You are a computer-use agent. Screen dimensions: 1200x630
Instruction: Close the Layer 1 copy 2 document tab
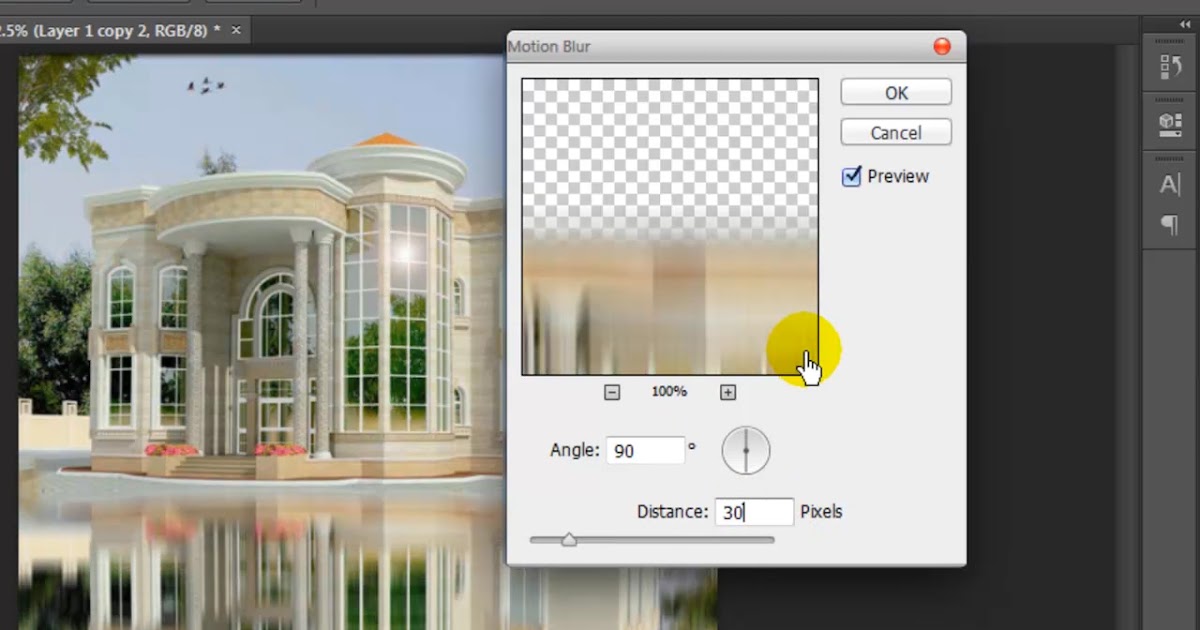point(237,30)
